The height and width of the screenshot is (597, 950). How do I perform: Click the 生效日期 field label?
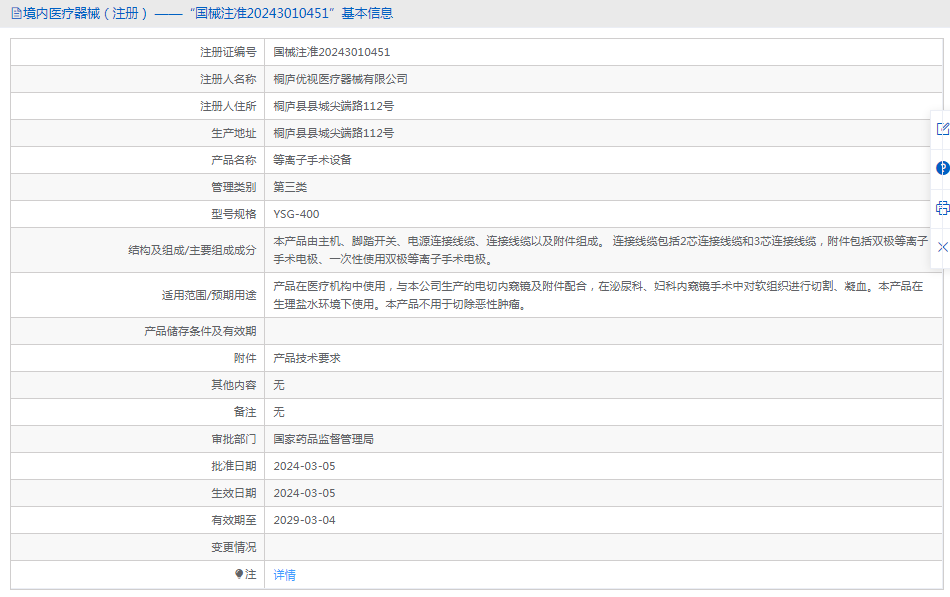[x=234, y=493]
